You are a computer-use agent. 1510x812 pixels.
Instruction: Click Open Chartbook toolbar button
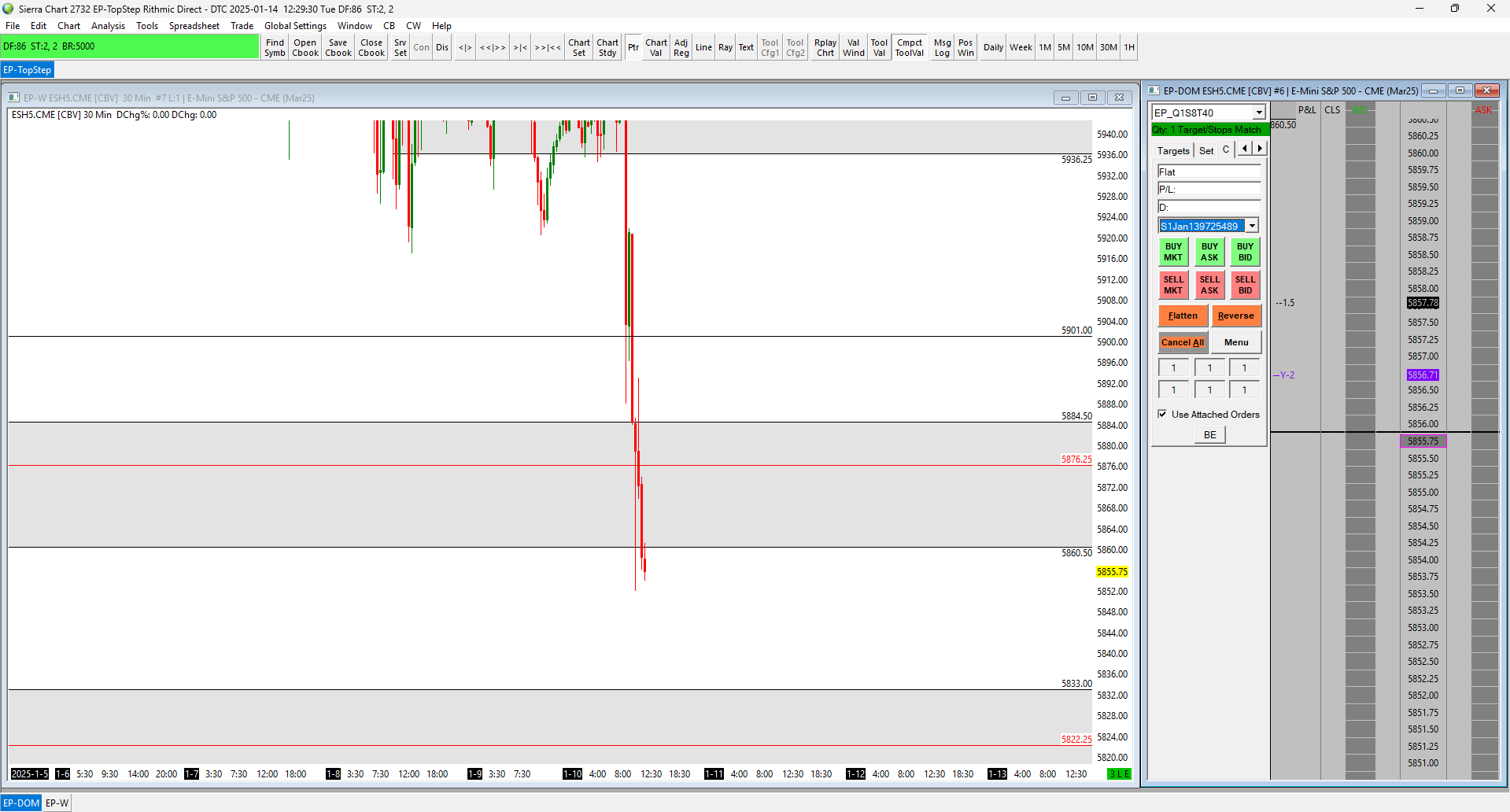[305, 47]
